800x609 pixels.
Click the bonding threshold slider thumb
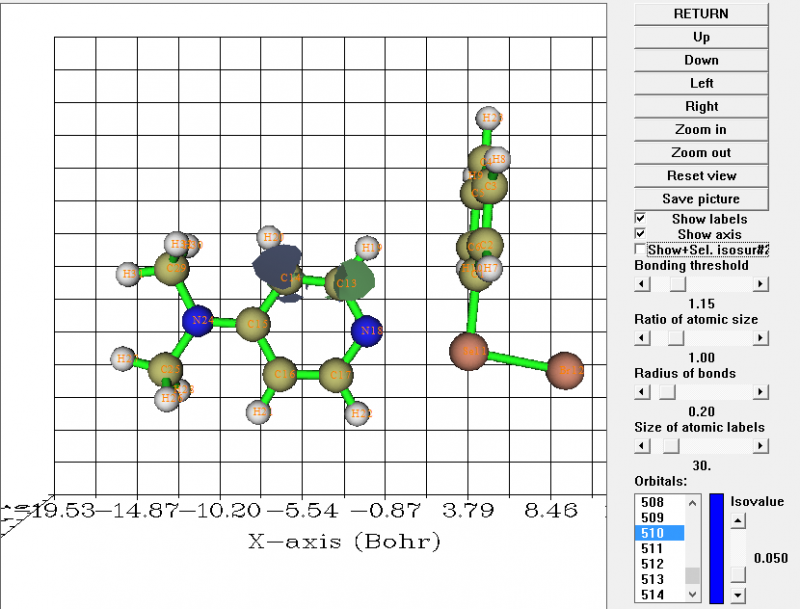(678, 284)
